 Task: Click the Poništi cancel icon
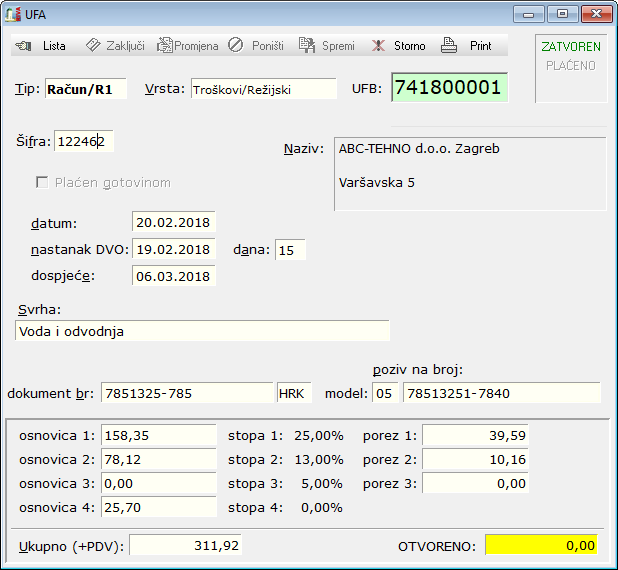point(236,46)
